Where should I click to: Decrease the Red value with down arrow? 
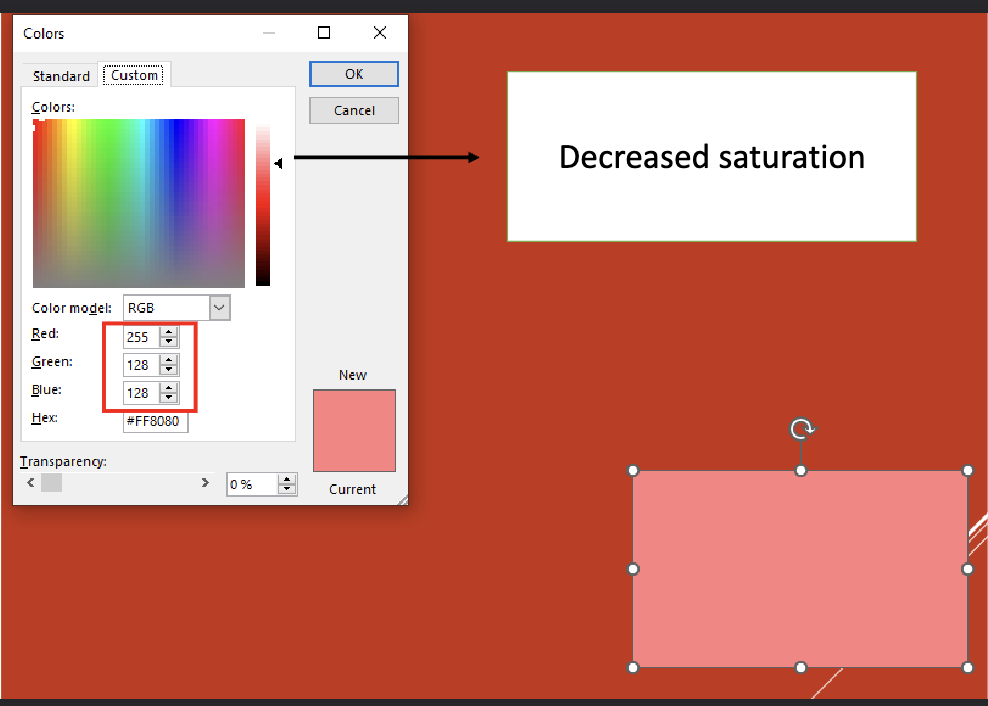click(168, 342)
